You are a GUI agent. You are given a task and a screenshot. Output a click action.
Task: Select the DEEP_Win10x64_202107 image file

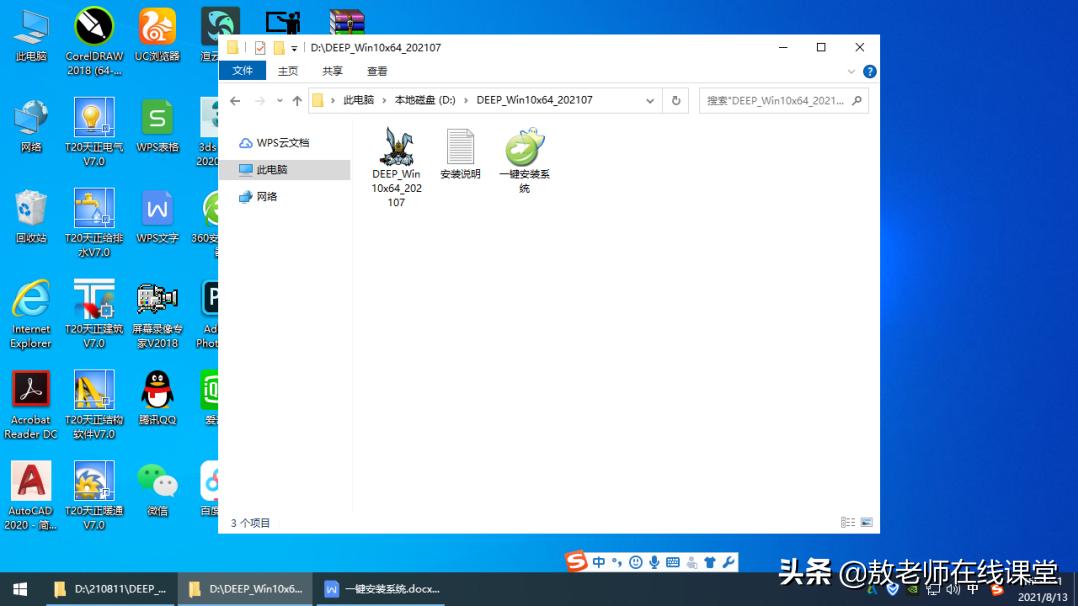coord(396,150)
